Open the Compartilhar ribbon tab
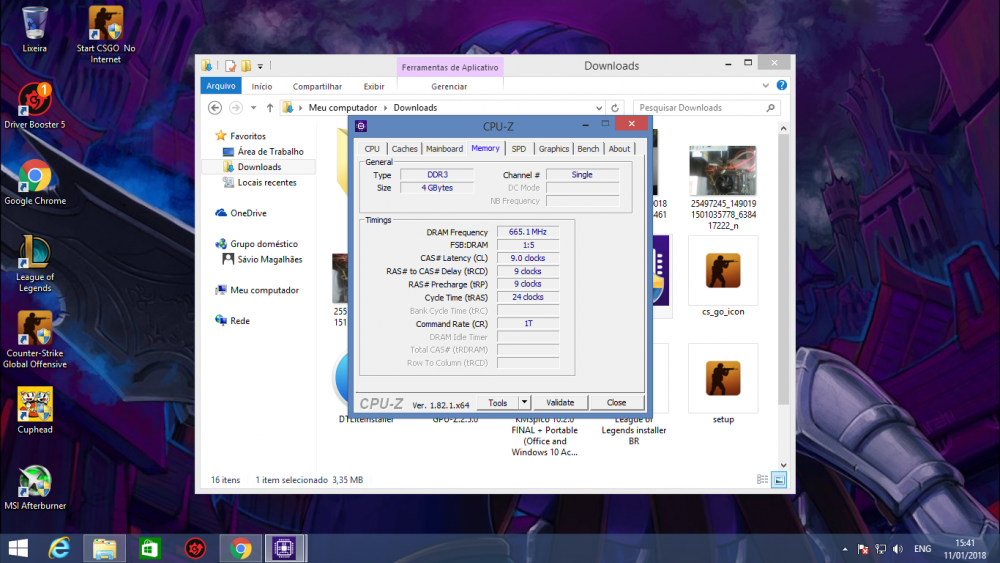The image size is (1000, 563). tap(317, 87)
